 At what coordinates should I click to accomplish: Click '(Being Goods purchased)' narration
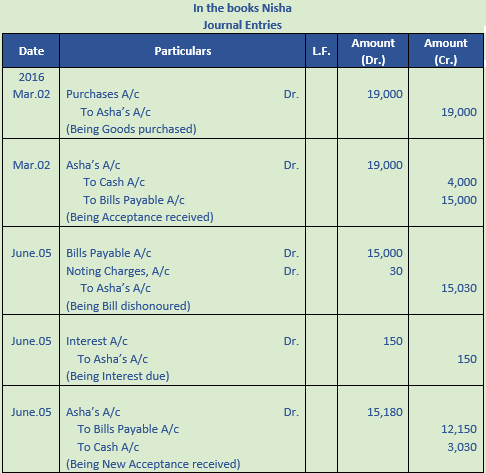[x=131, y=129]
